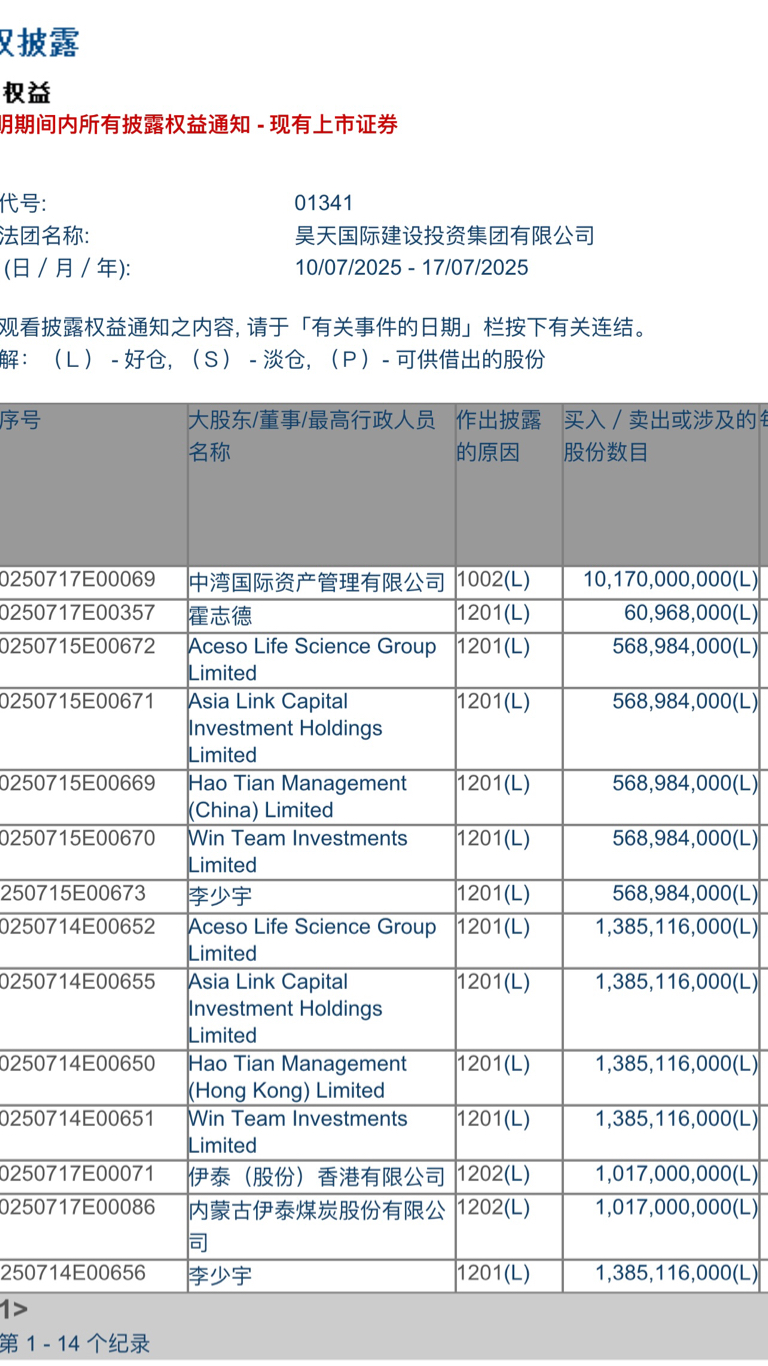Click 568,984,000(L) in row E00672
This screenshot has height=1366, width=768.
click(x=685, y=646)
